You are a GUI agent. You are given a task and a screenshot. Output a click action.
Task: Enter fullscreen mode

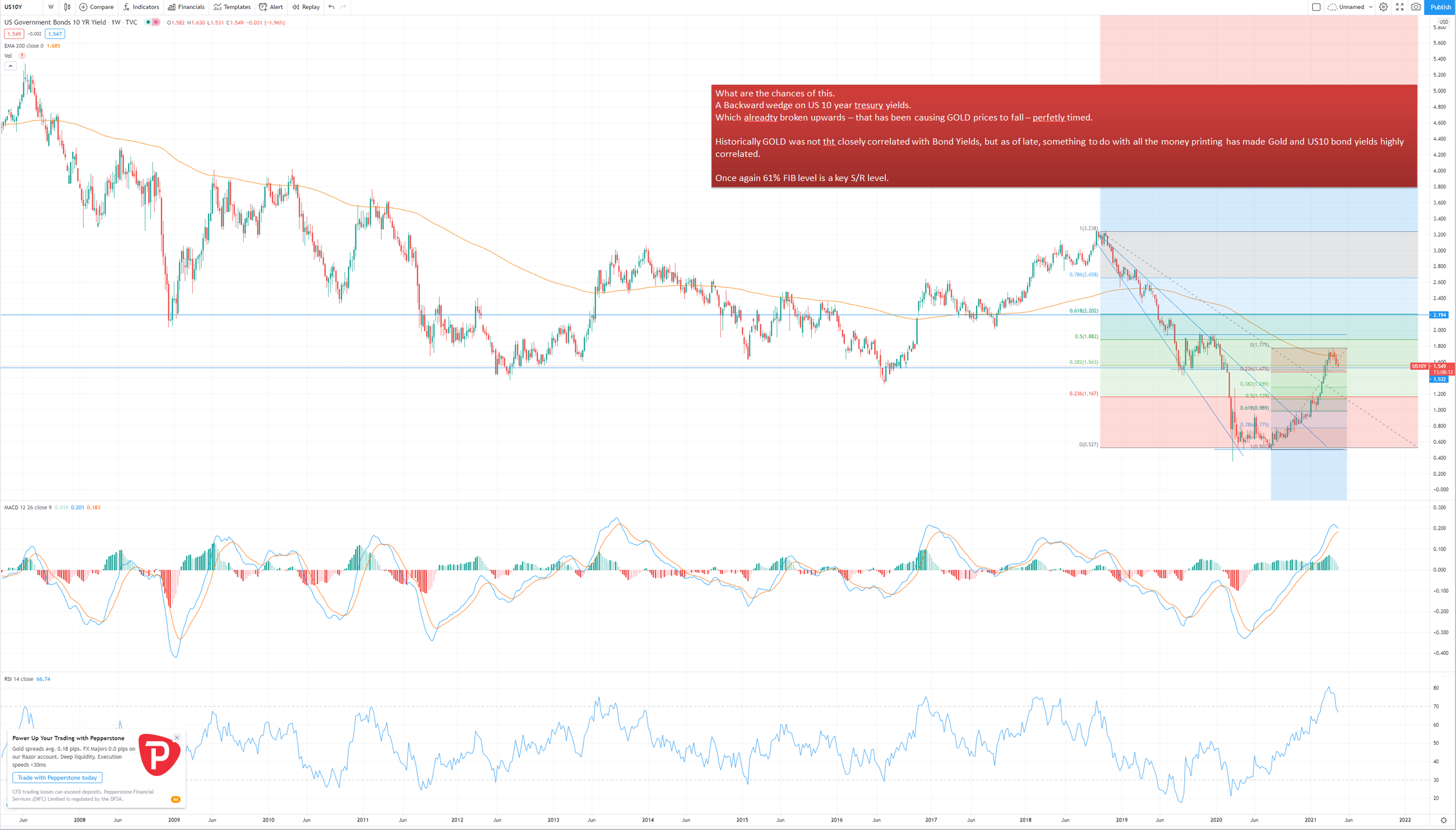pos(1399,7)
